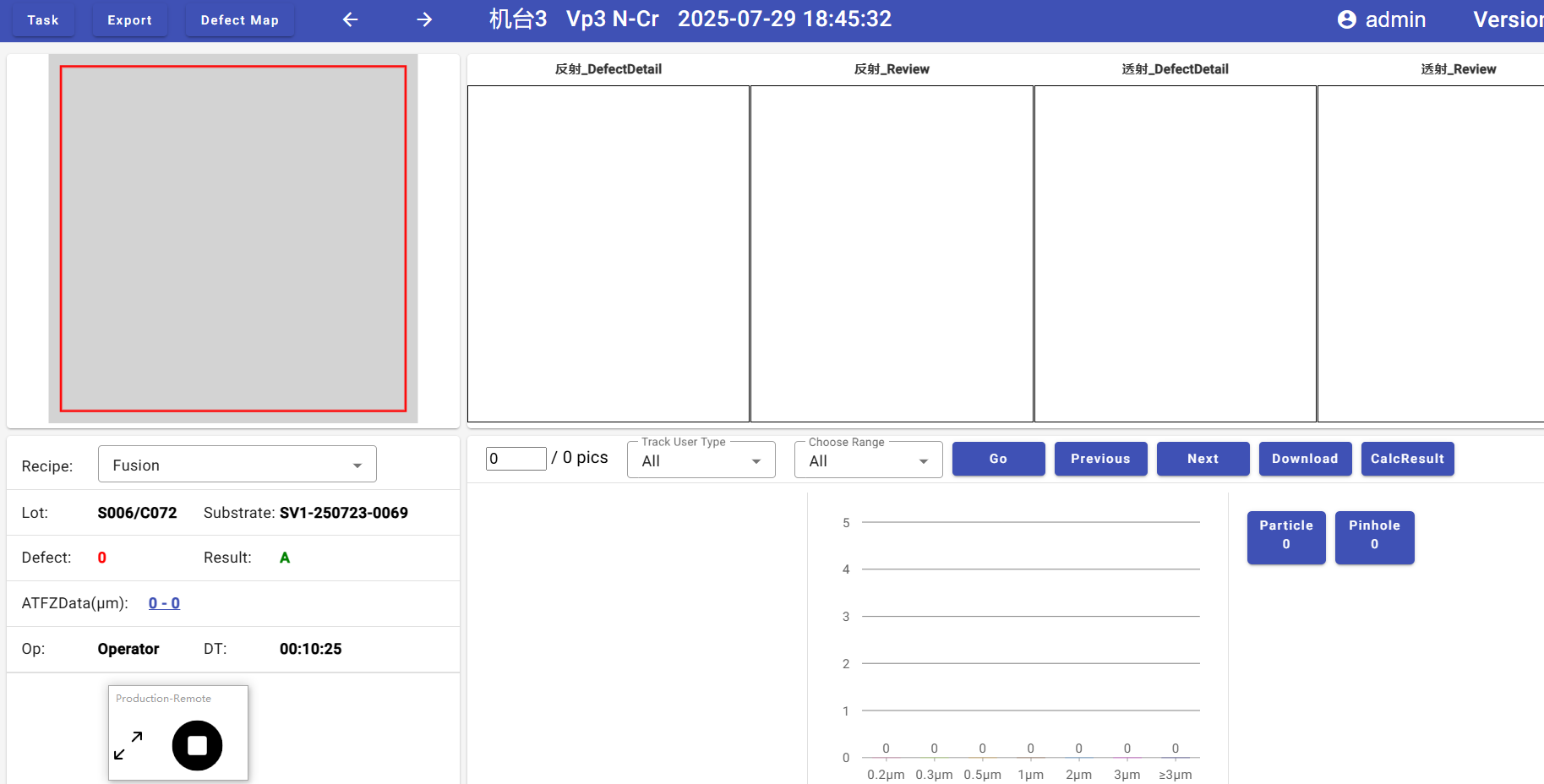Open the Defect Map view
Image resolution: width=1544 pixels, height=784 pixels.
(x=239, y=20)
